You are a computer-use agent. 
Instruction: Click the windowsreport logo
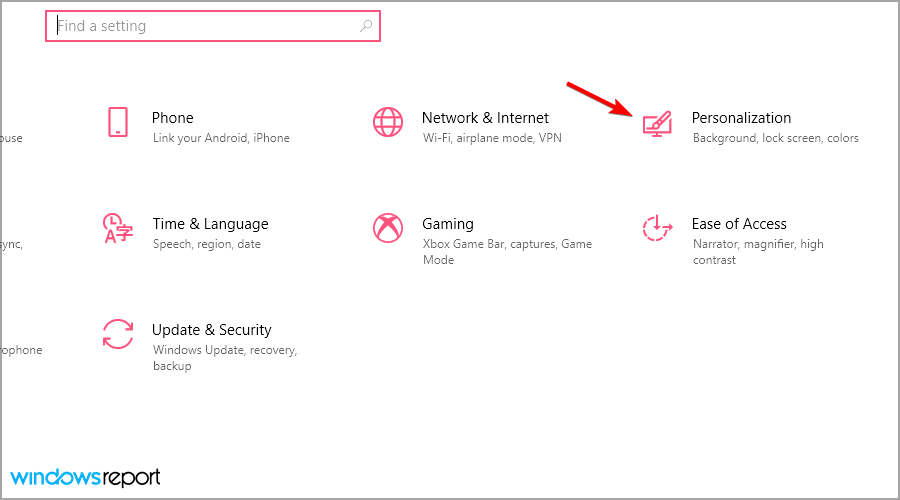point(86,478)
